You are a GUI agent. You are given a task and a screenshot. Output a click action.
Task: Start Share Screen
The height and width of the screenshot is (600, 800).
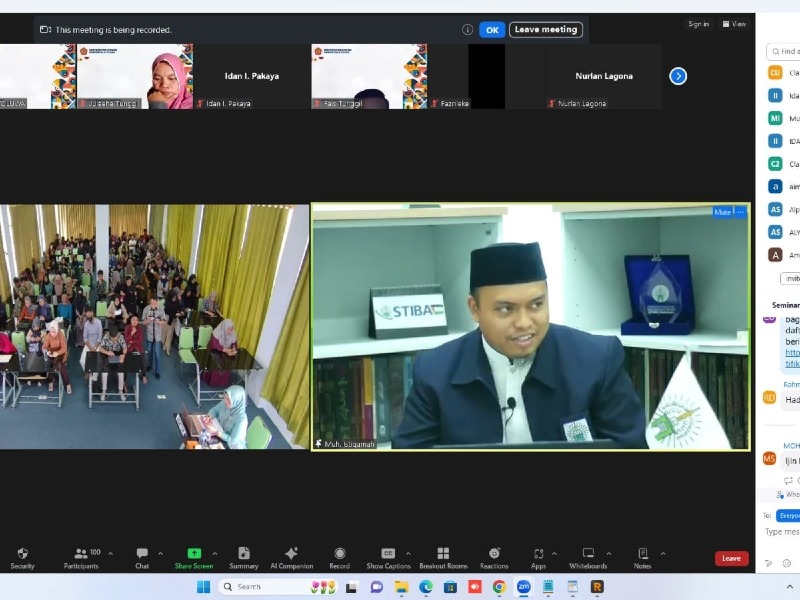click(x=194, y=558)
